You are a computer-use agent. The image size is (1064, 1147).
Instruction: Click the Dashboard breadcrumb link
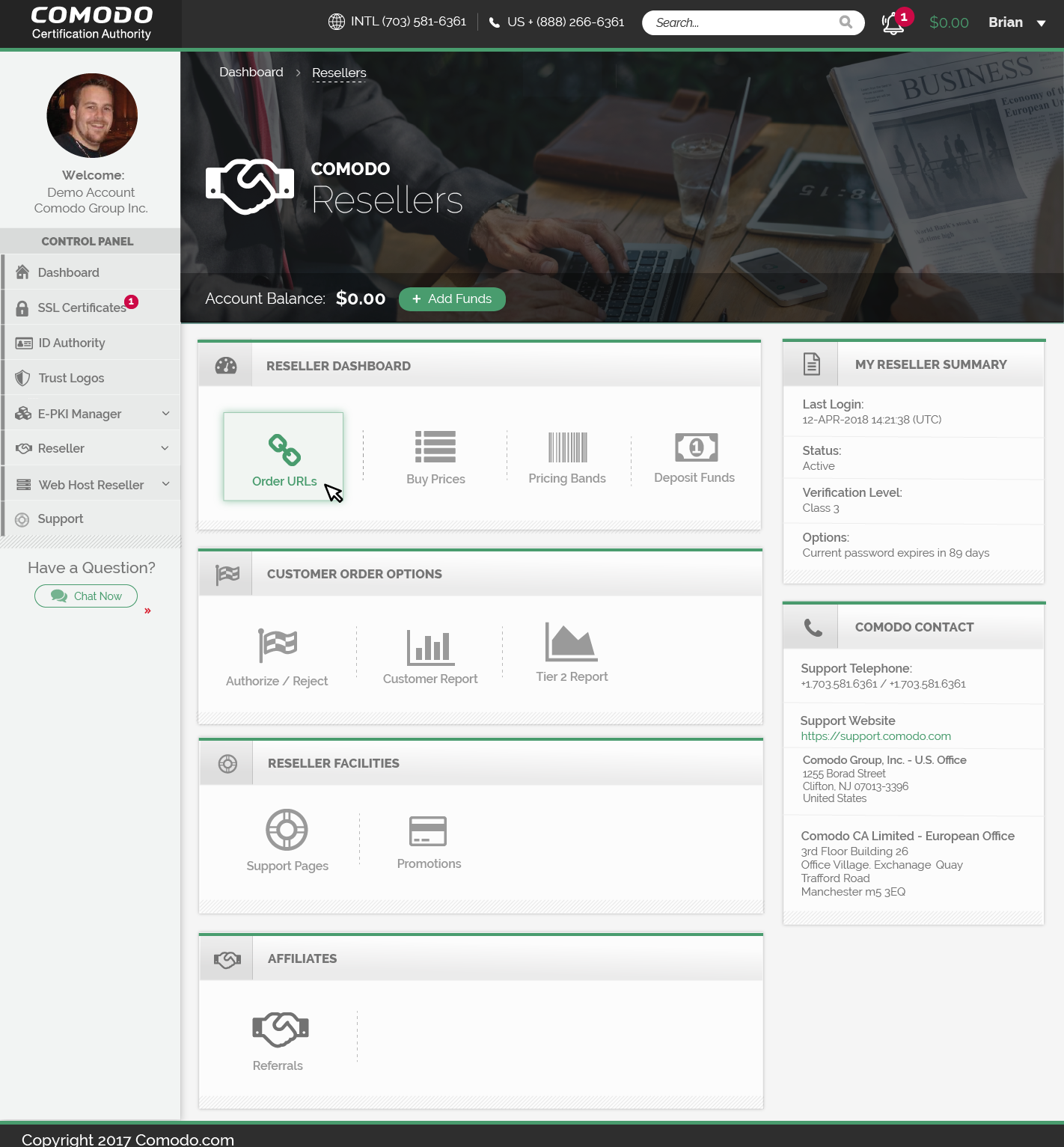[251, 72]
